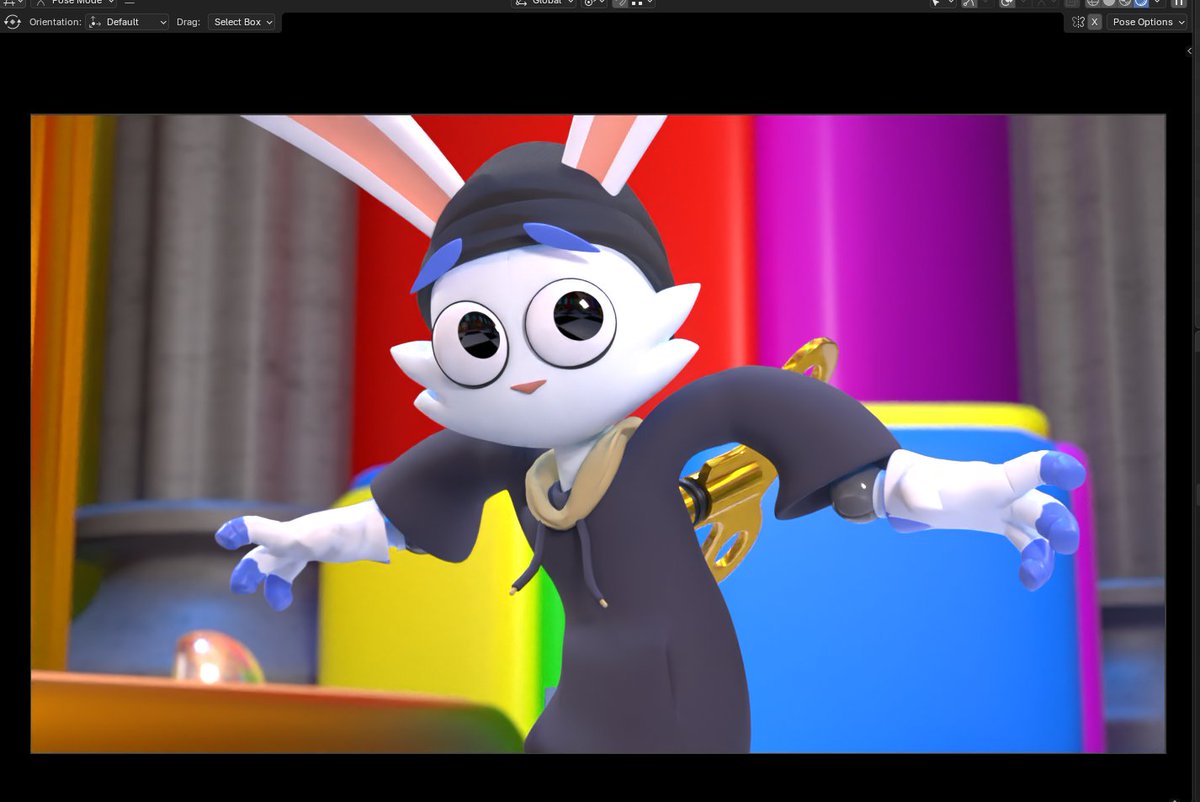The width and height of the screenshot is (1200, 802).
Task: Click the pause render preview button
Action: 1178,3
